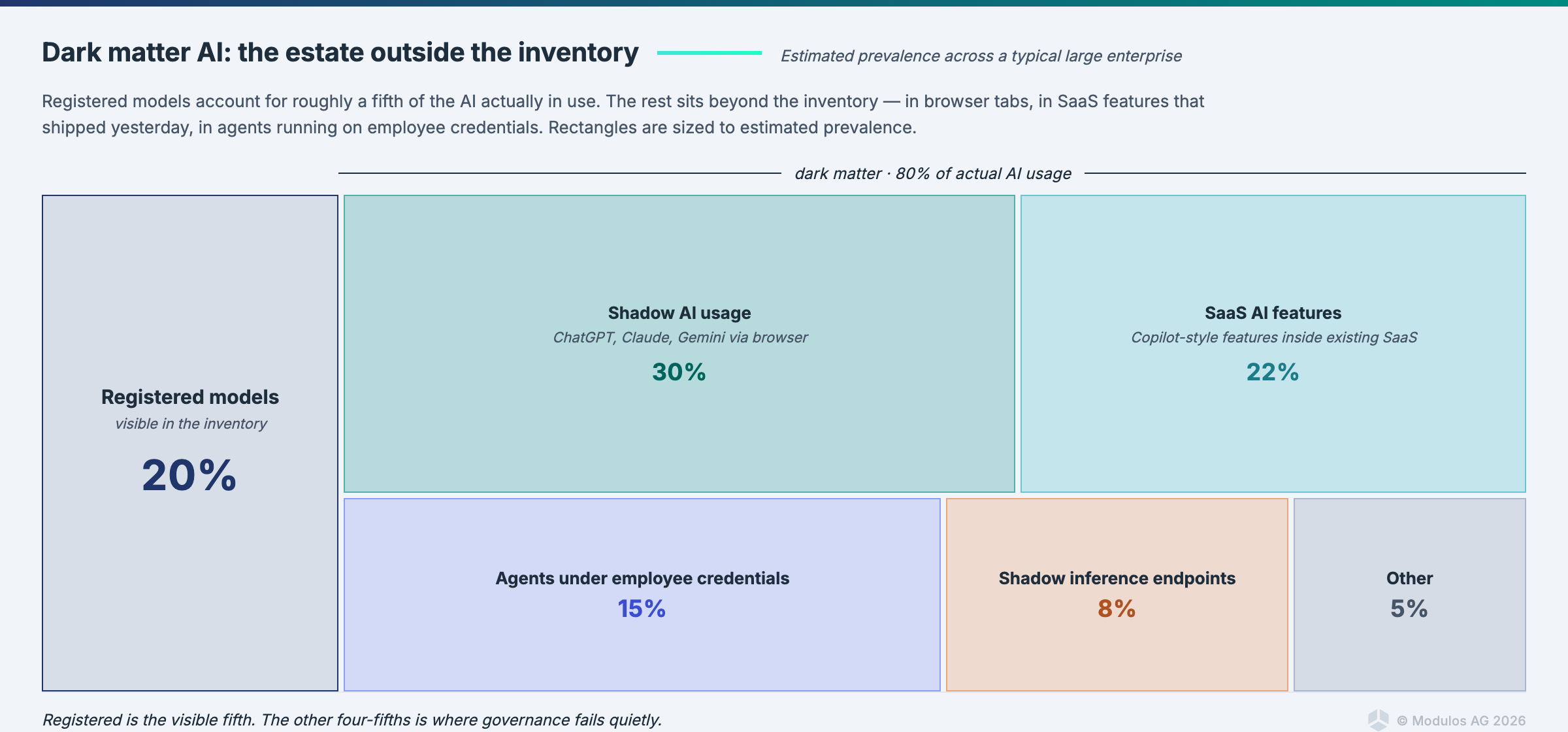Click the Modulos logo icon
The width and height of the screenshot is (1568, 732).
tap(1378, 720)
